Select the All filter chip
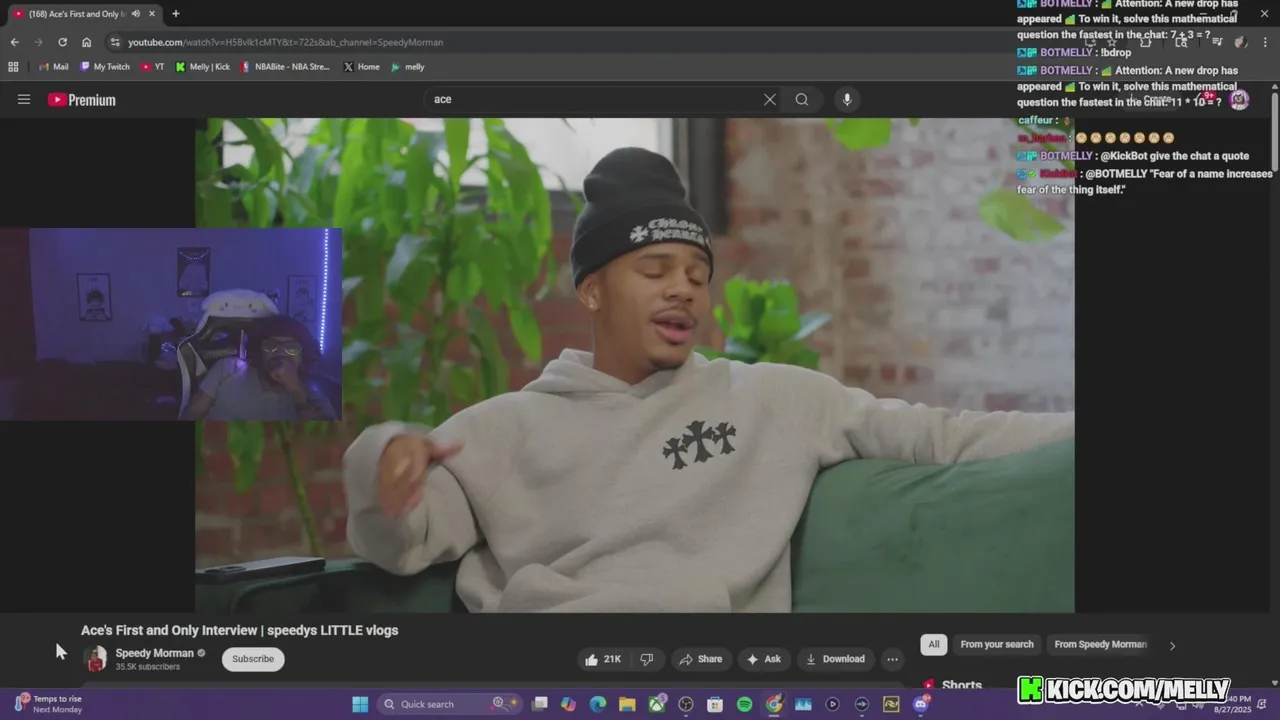 point(934,644)
